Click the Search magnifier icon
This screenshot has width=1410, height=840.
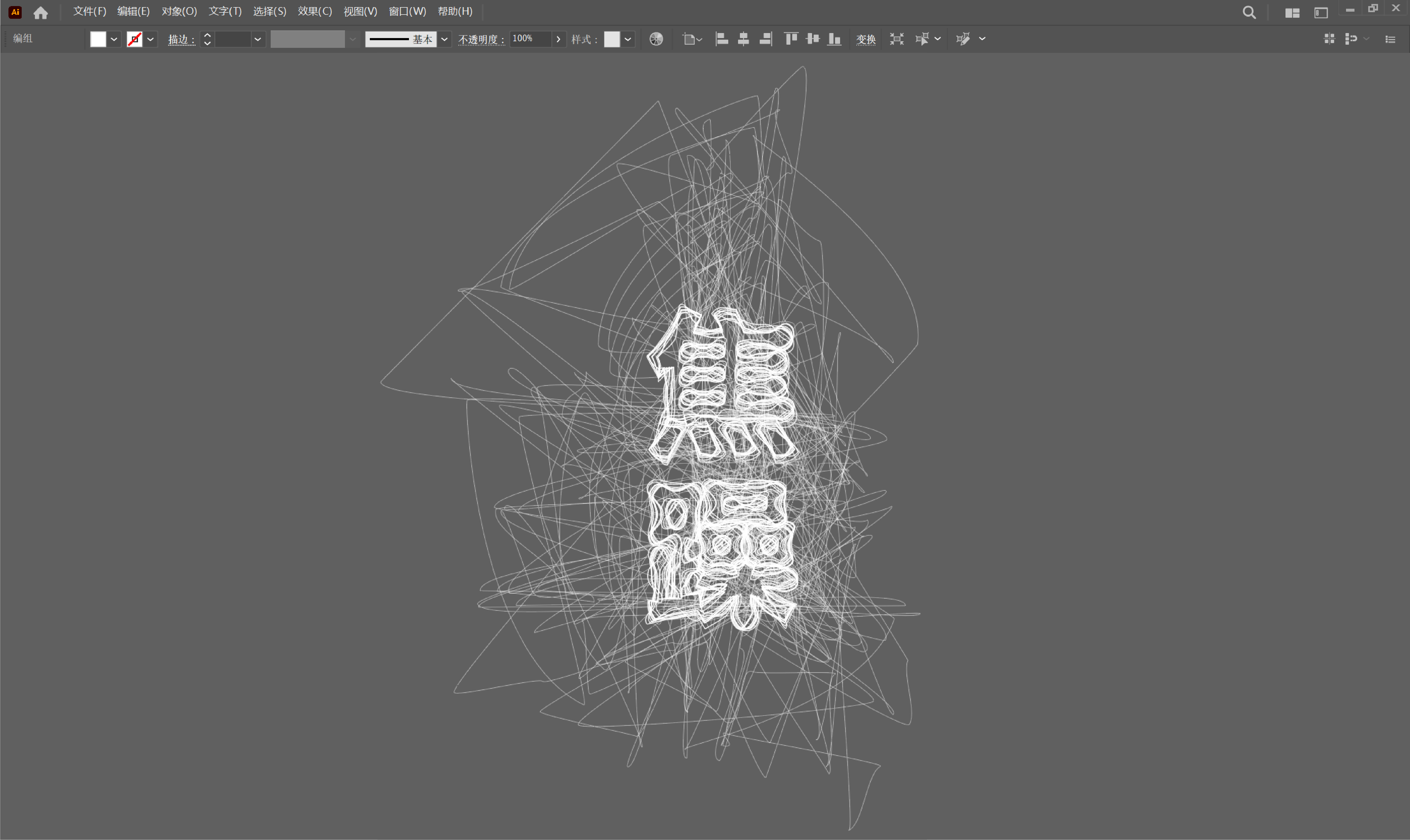[x=1249, y=12]
